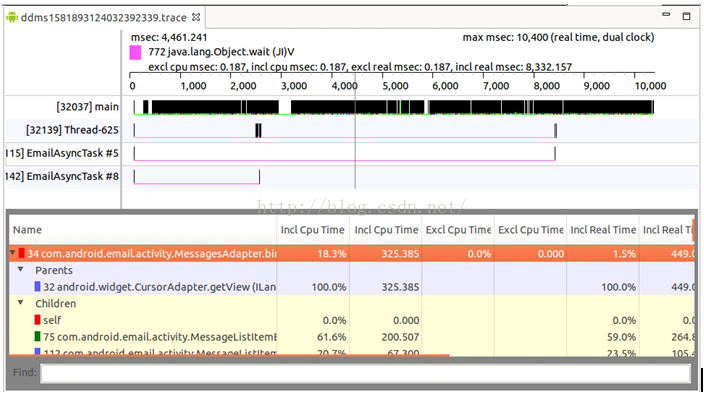The width and height of the screenshot is (704, 393).
Task: Click the main thread timeline bar
Action: 393,107
